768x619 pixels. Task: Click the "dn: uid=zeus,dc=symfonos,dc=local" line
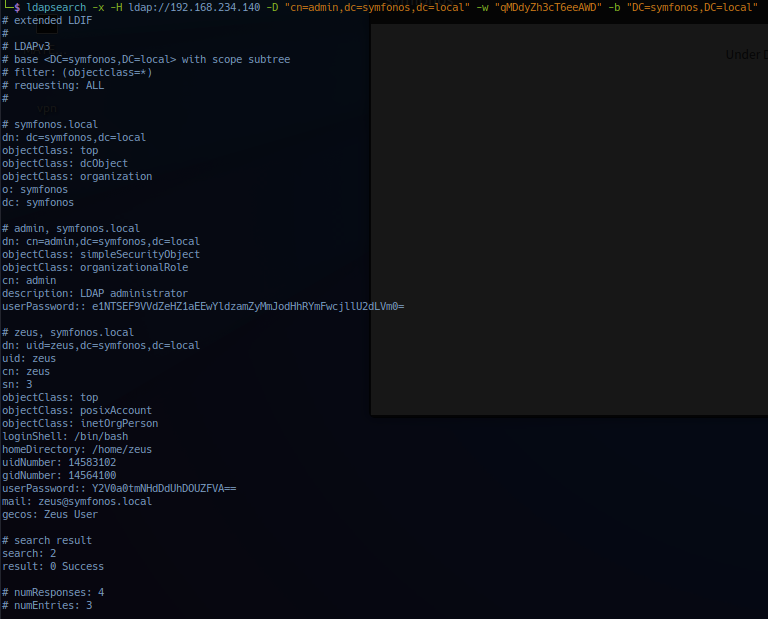101,345
